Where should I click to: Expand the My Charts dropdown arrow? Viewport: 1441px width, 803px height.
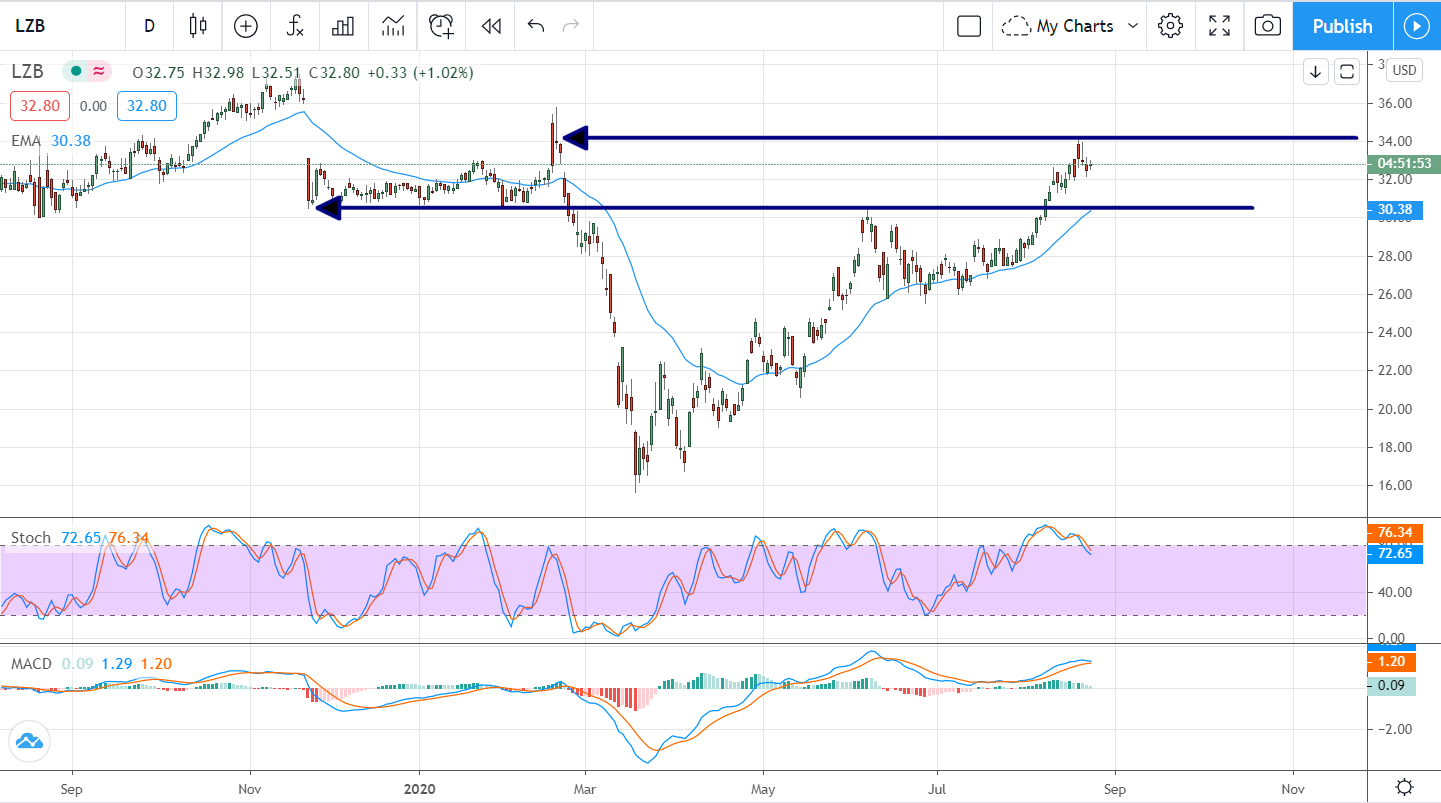pyautogui.click(x=1133, y=26)
